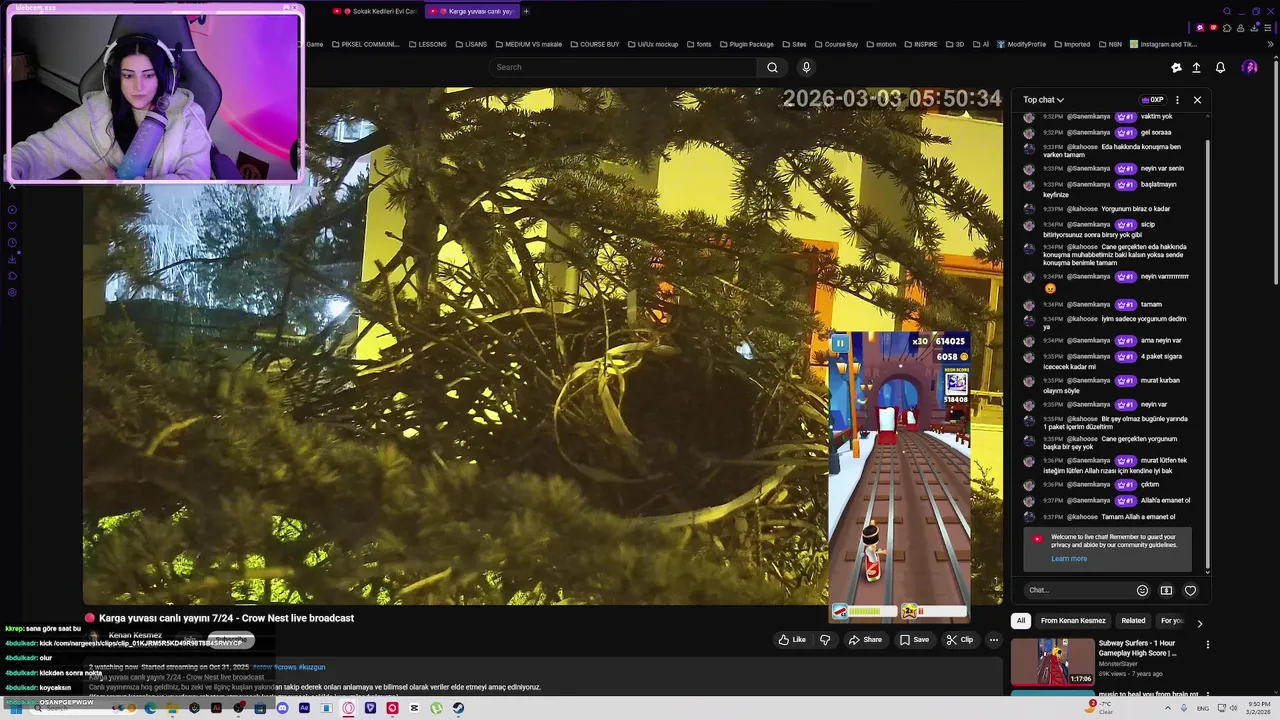Select the All filter chip
This screenshot has height=720, width=1280.
(1021, 621)
